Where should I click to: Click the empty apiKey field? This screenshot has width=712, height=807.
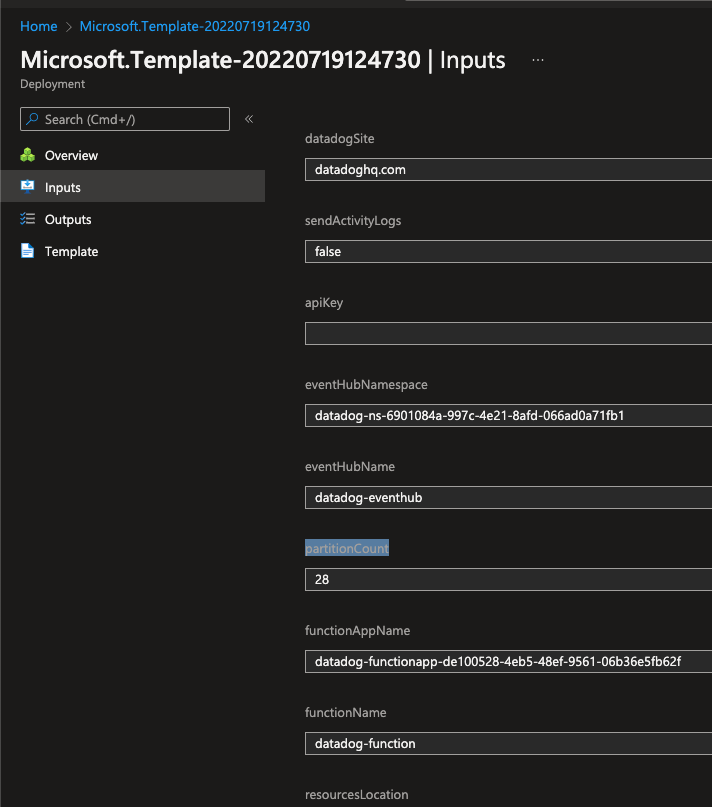pos(508,334)
